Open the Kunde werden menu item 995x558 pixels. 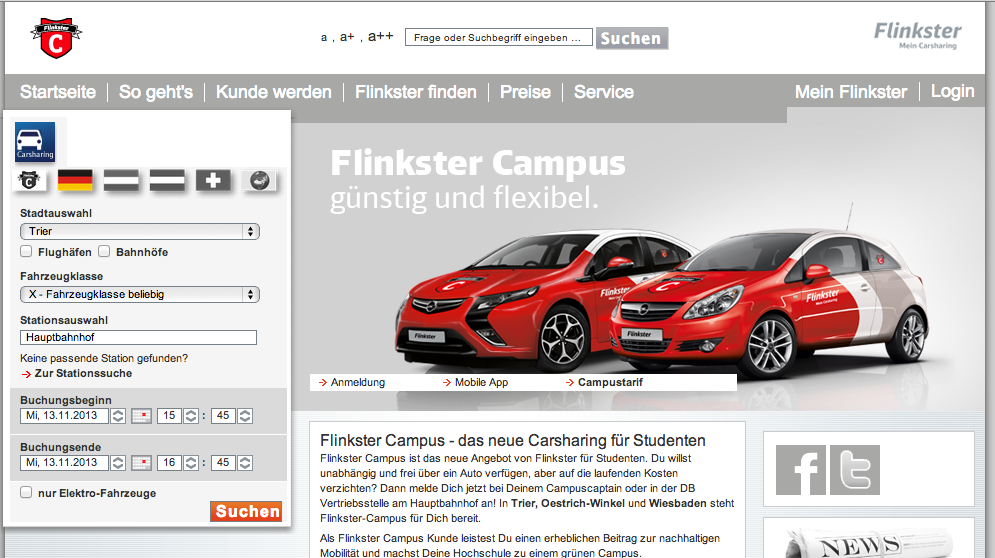(273, 92)
